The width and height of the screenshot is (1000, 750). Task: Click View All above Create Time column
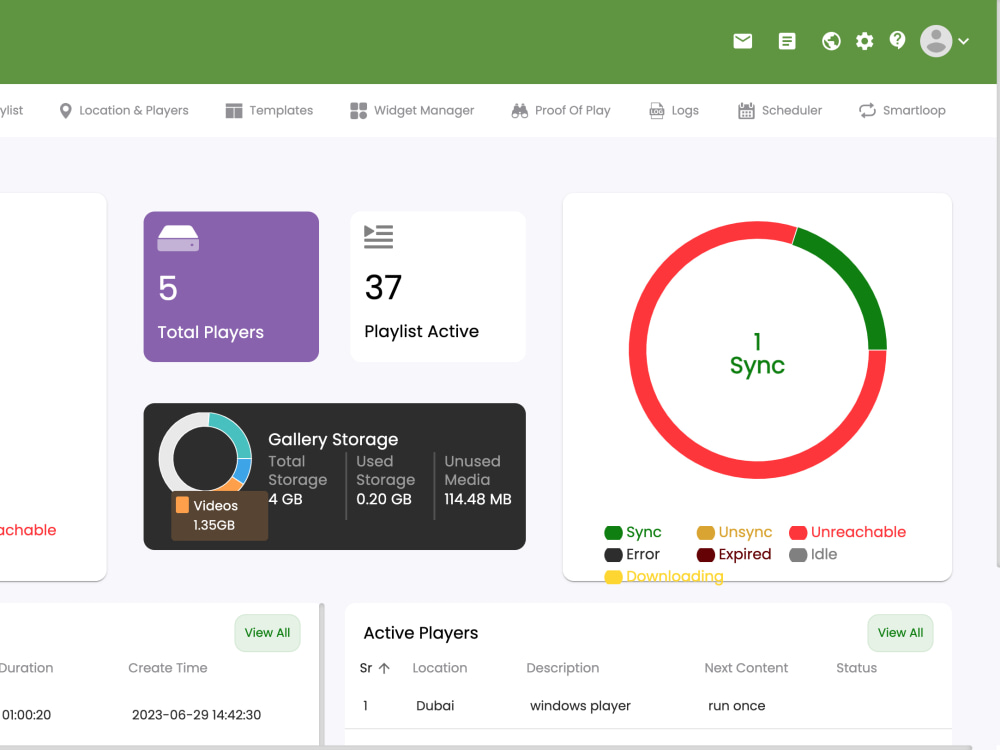click(x=267, y=632)
